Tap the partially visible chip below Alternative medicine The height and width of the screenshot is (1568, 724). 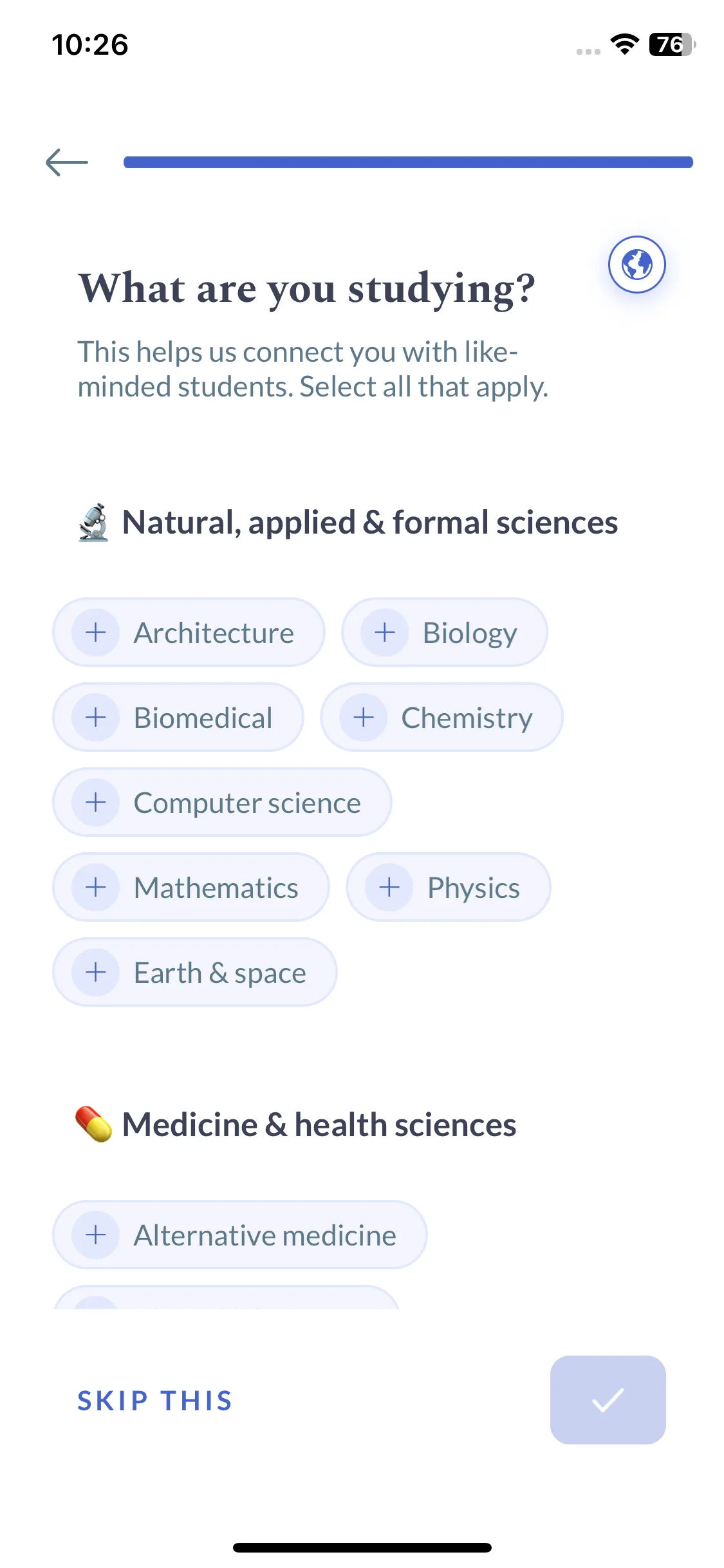coord(227,1297)
